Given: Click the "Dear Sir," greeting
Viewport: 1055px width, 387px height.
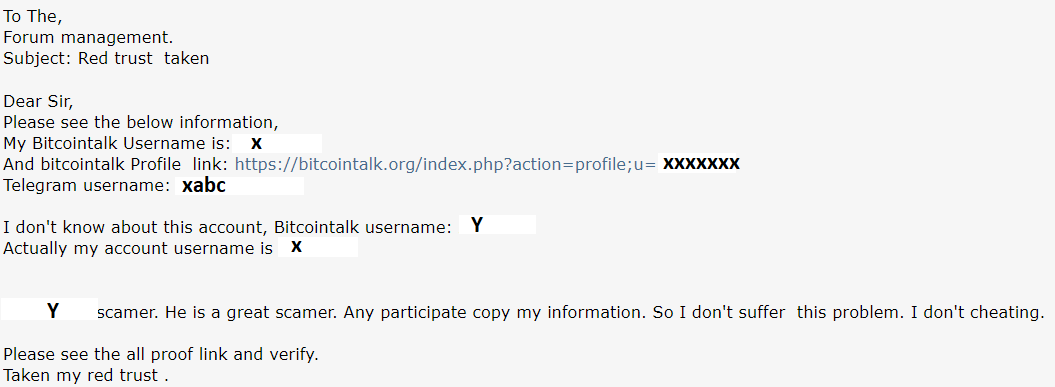Looking at the screenshot, I should click(38, 102).
